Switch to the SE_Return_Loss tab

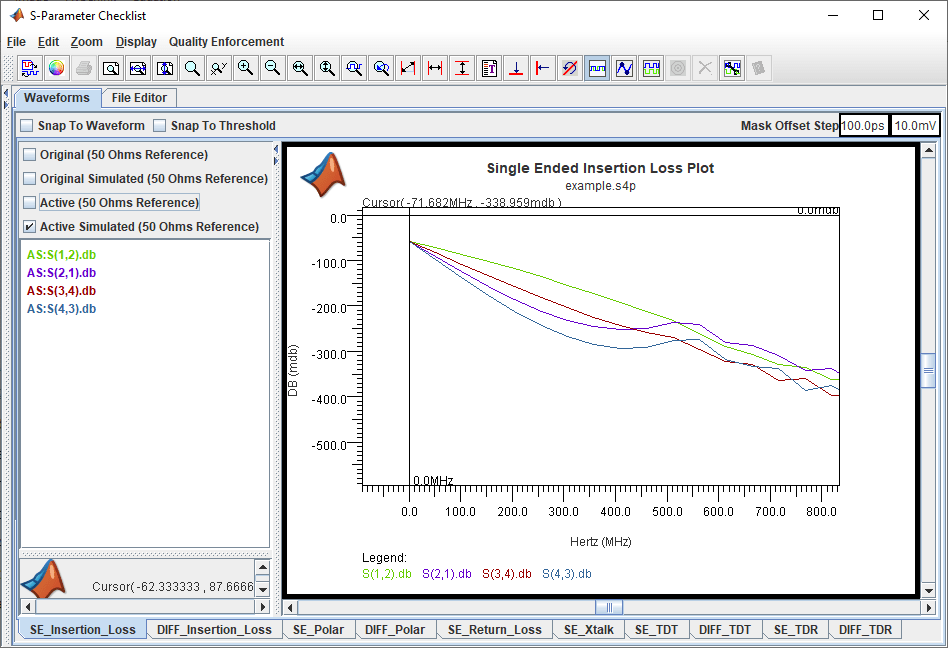pyautogui.click(x=494, y=630)
